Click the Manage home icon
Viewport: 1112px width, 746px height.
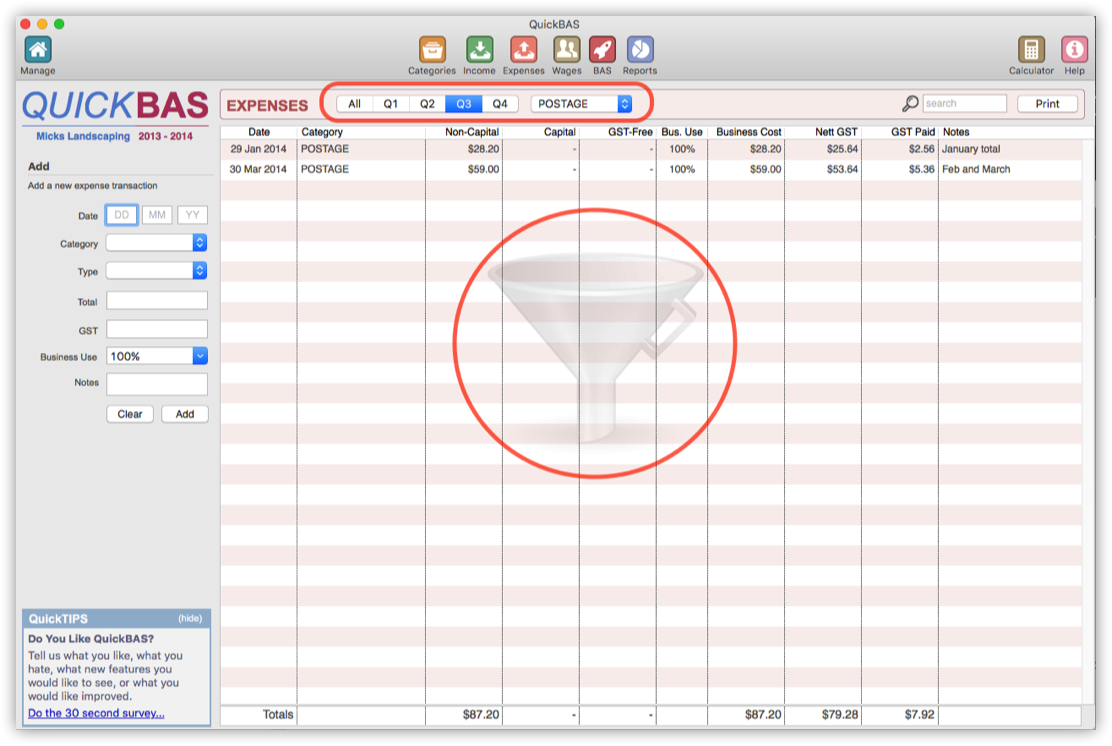pyautogui.click(x=36, y=47)
